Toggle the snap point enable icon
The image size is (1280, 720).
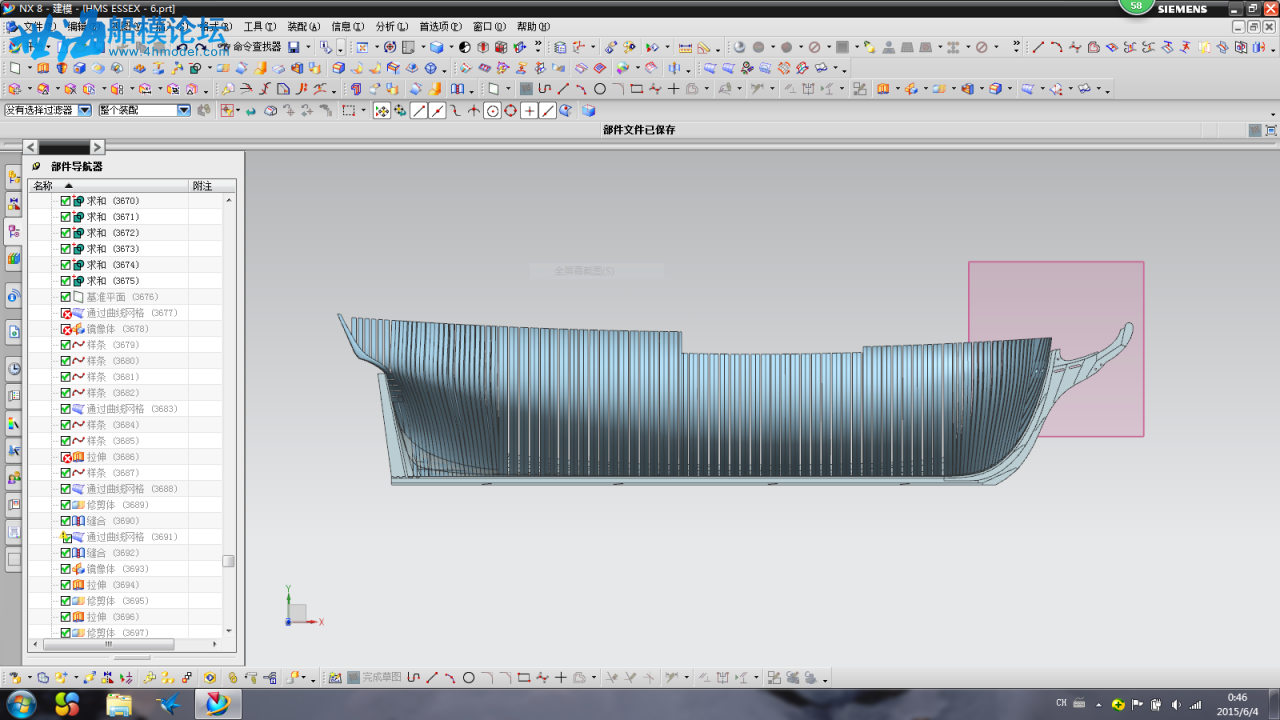381,111
